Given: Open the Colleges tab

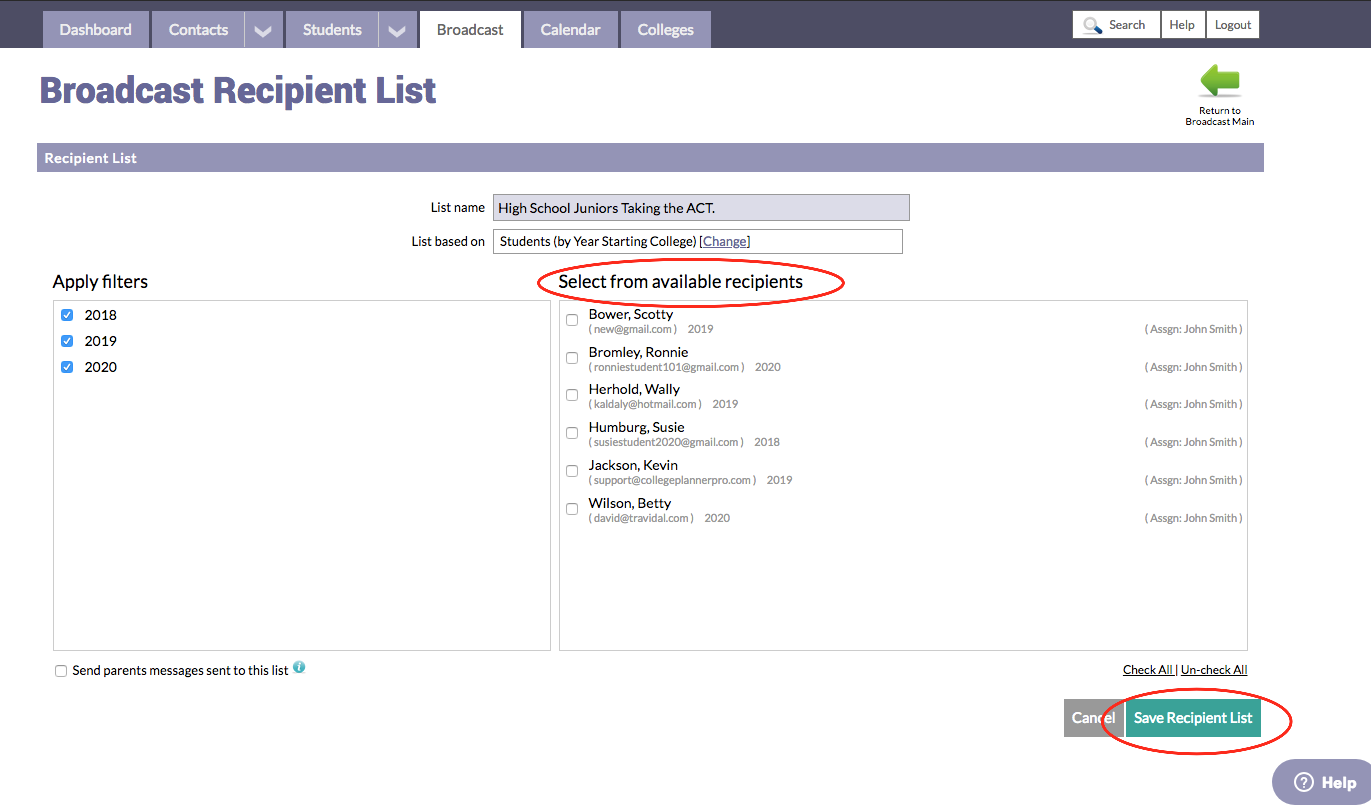Looking at the screenshot, I should click(665, 30).
